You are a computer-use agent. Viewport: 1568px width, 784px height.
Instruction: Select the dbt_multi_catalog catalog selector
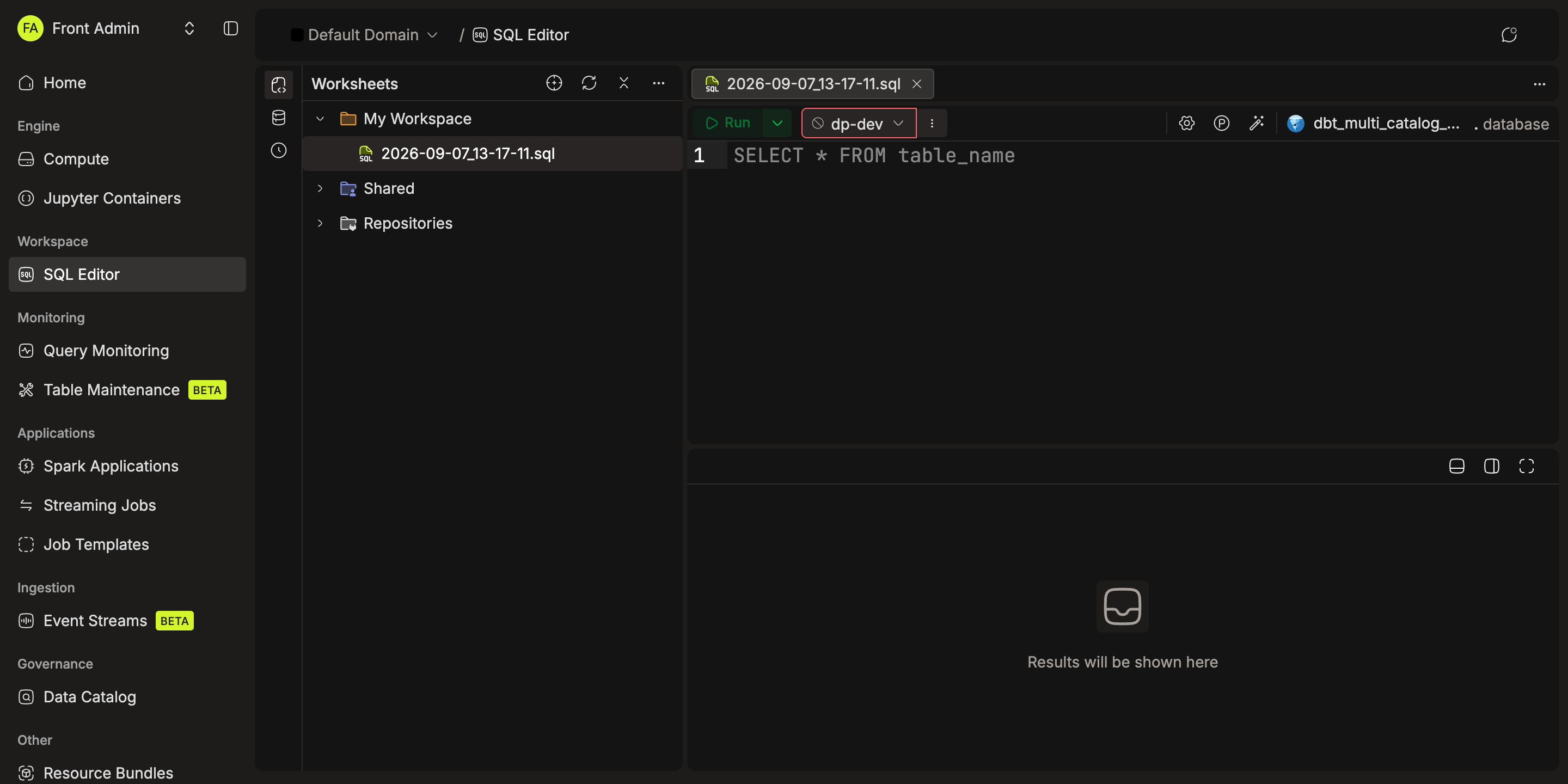tap(1373, 123)
